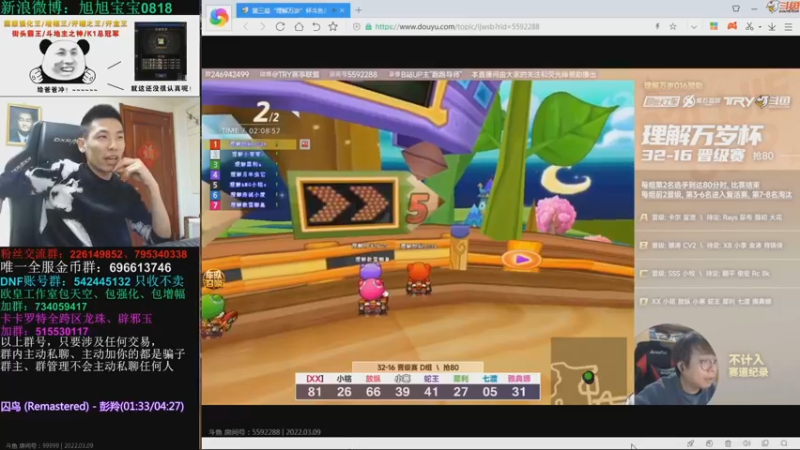Screen dimensions: 800x450
Task: Click the star inside address bar
Action: point(673,27)
